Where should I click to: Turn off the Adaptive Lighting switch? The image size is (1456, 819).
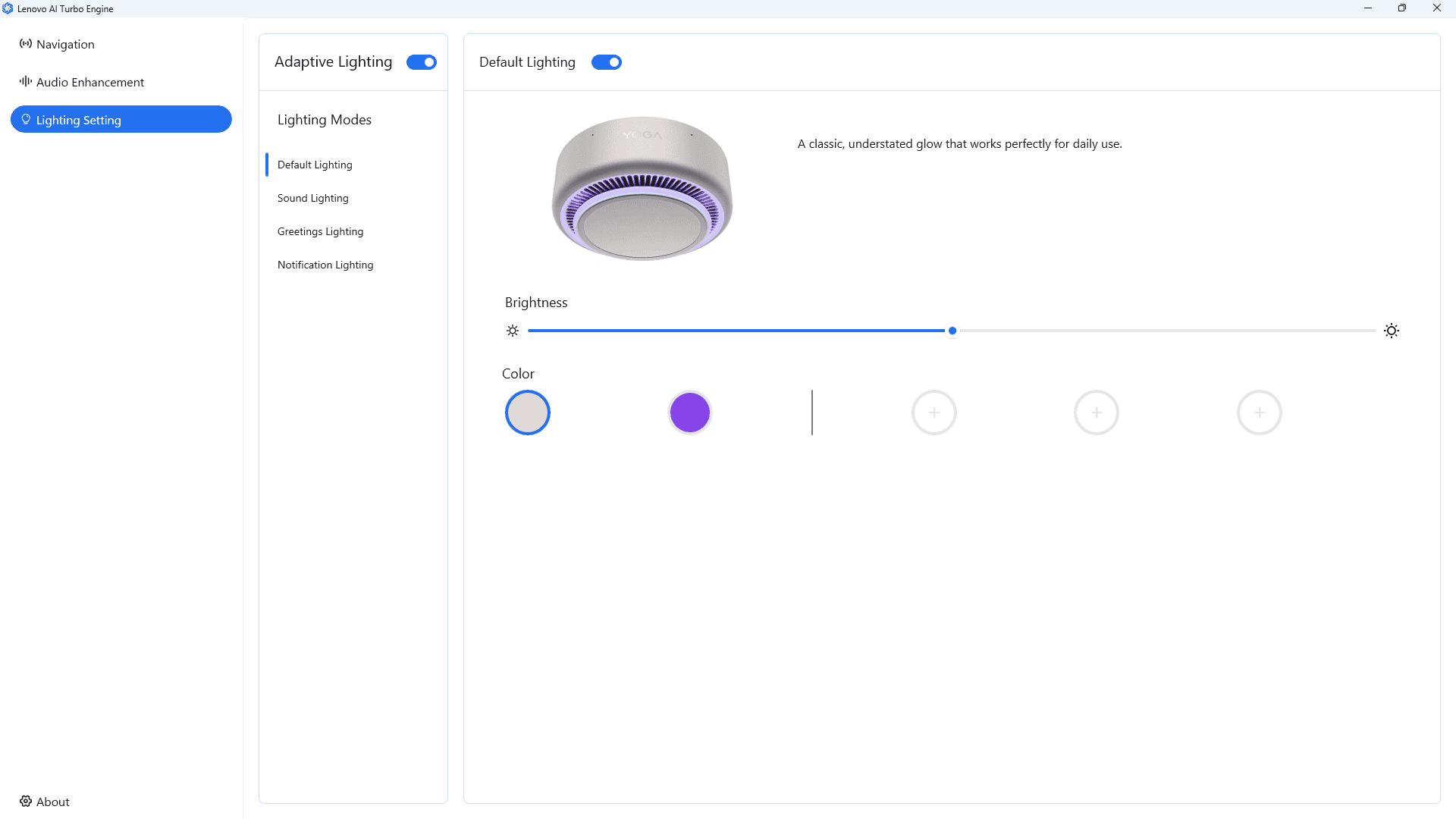tap(422, 62)
